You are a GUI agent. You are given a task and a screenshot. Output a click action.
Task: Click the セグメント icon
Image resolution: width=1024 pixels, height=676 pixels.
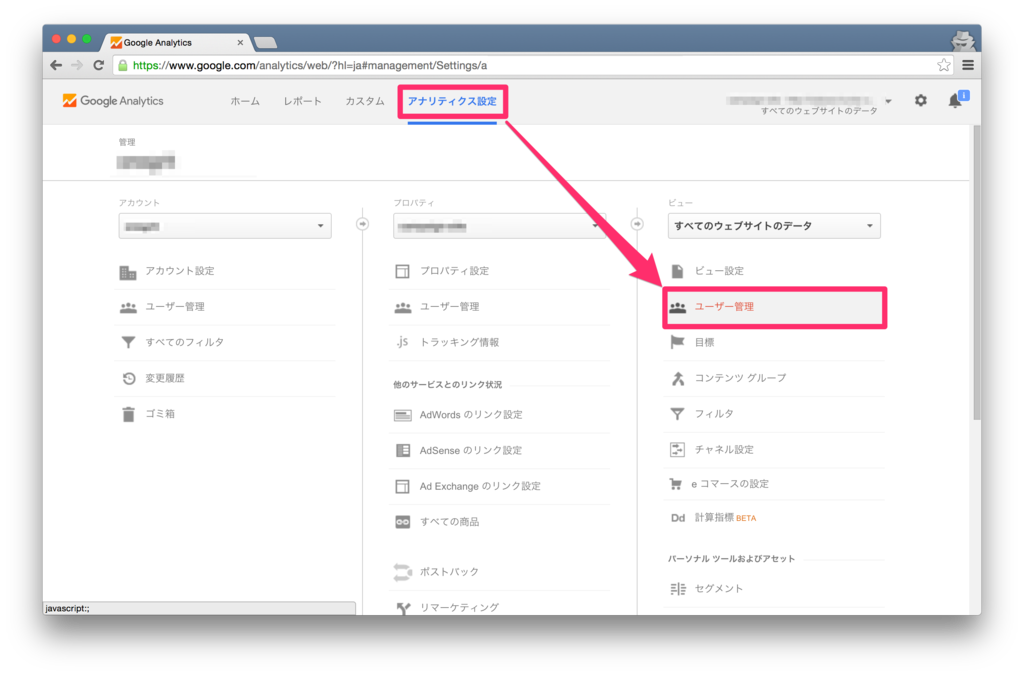(x=678, y=589)
